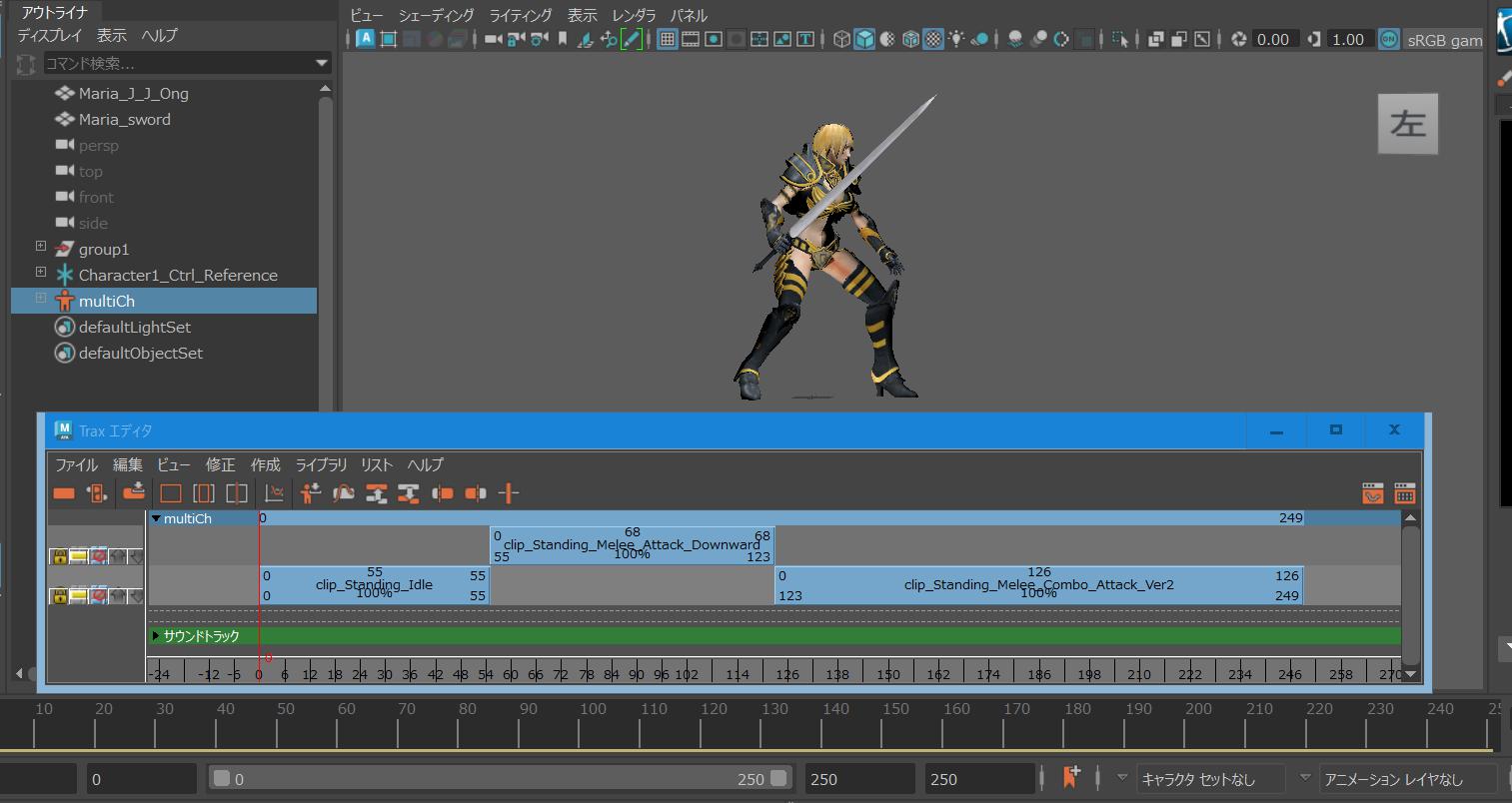Expand the group1 node in Outliner
The image size is (1512, 803).
[x=40, y=246]
